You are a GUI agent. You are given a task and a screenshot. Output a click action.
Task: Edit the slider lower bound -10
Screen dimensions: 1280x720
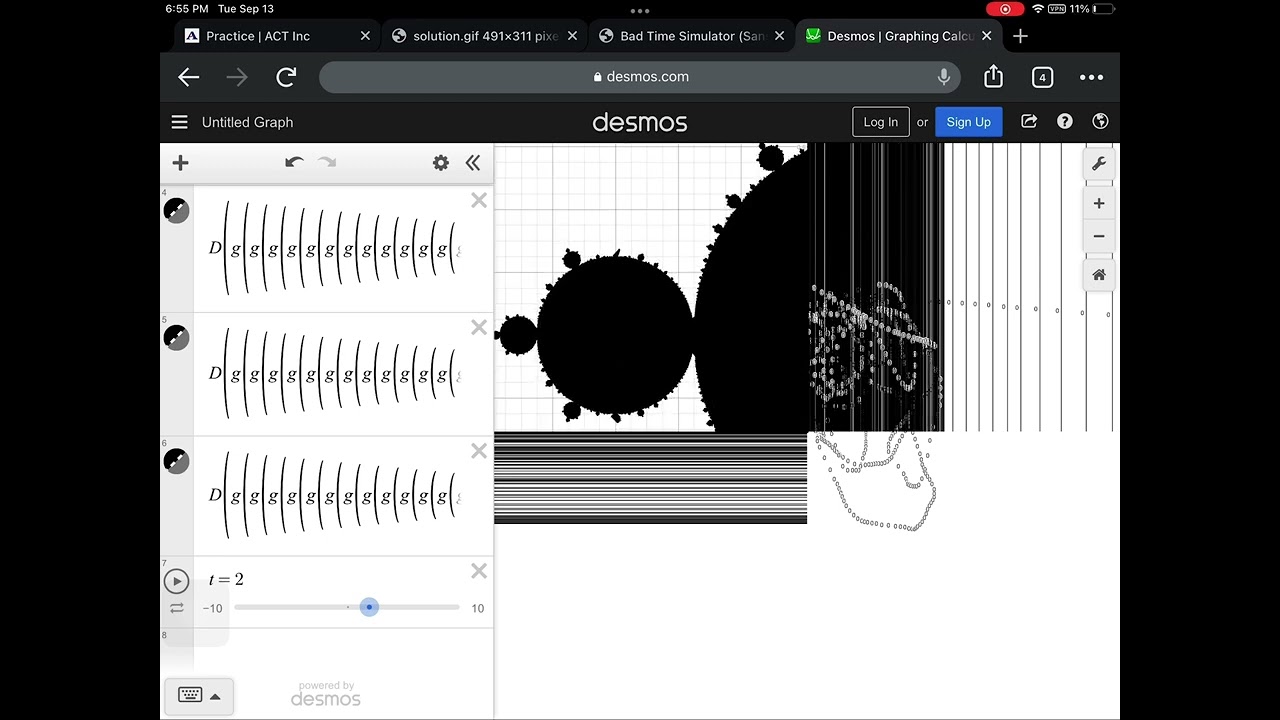point(212,608)
